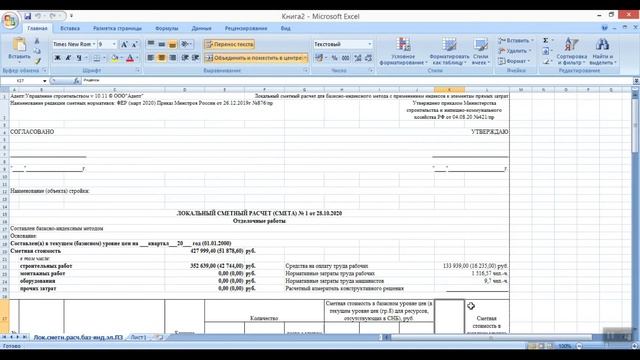Switch to the Формулы tab
Viewport: 640px width, 360px height.
tap(167, 28)
